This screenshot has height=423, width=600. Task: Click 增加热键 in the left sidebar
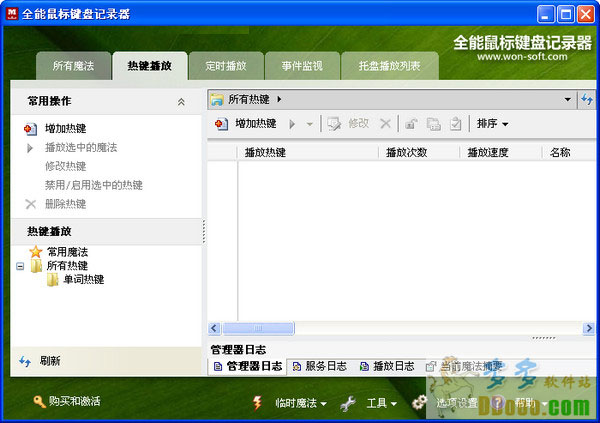point(65,129)
